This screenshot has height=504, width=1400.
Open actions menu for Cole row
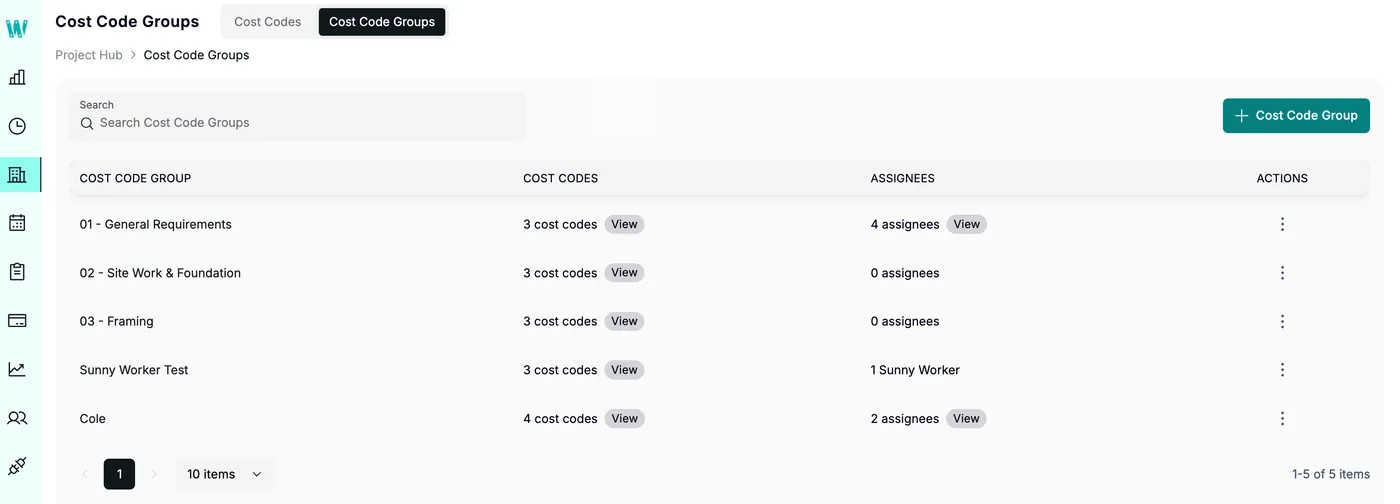click(x=1282, y=419)
